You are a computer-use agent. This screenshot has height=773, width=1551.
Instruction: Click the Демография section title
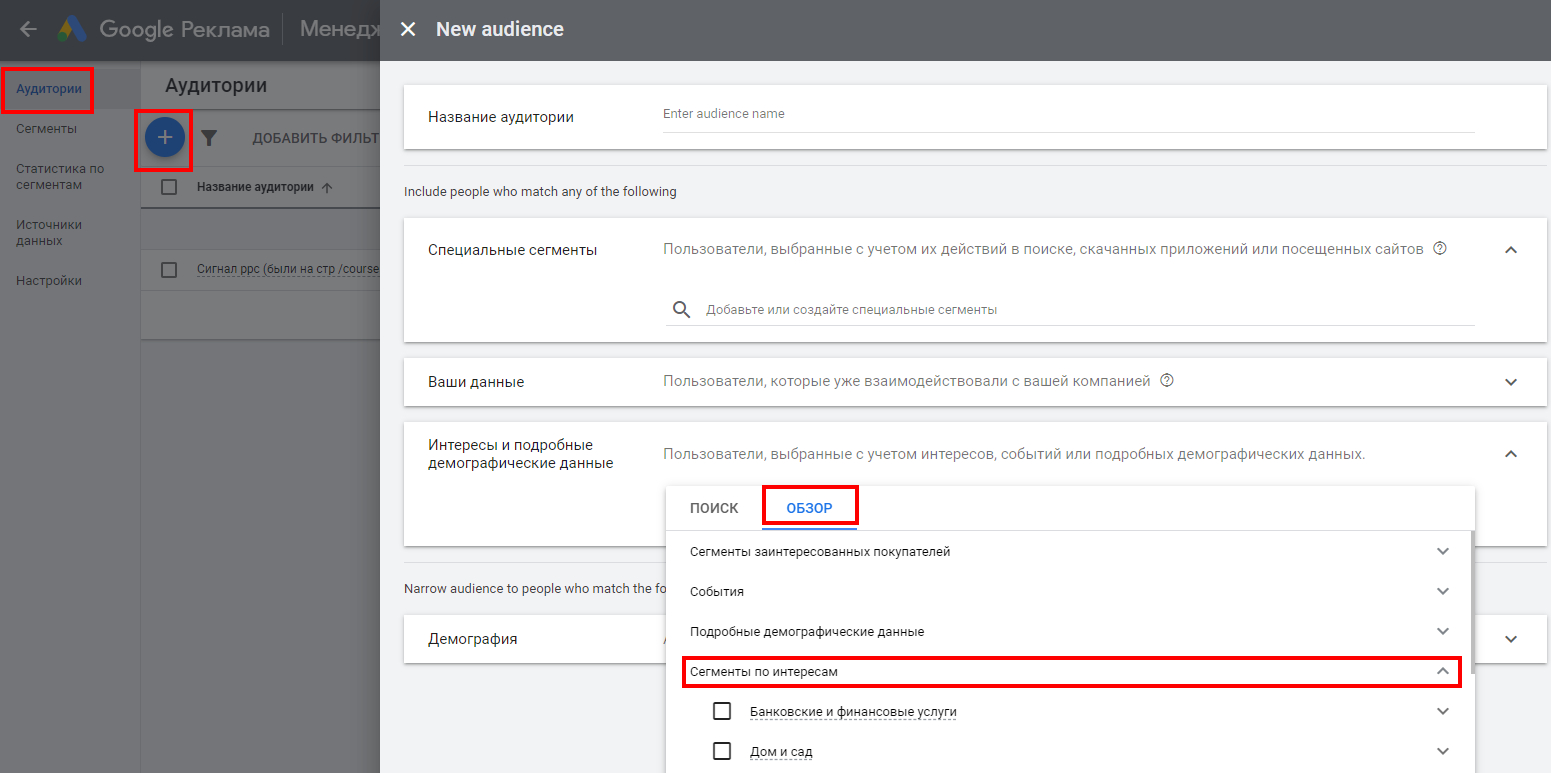tap(473, 639)
